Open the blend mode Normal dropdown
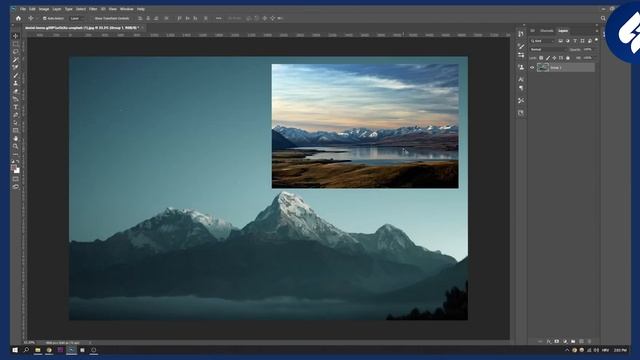640x360 pixels. coord(548,49)
